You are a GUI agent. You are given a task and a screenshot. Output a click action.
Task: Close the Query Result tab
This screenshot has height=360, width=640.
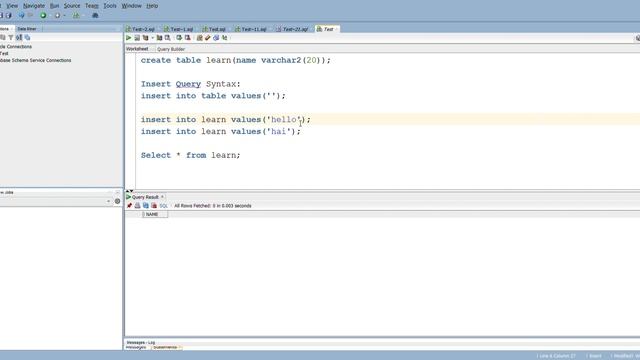[162, 197]
